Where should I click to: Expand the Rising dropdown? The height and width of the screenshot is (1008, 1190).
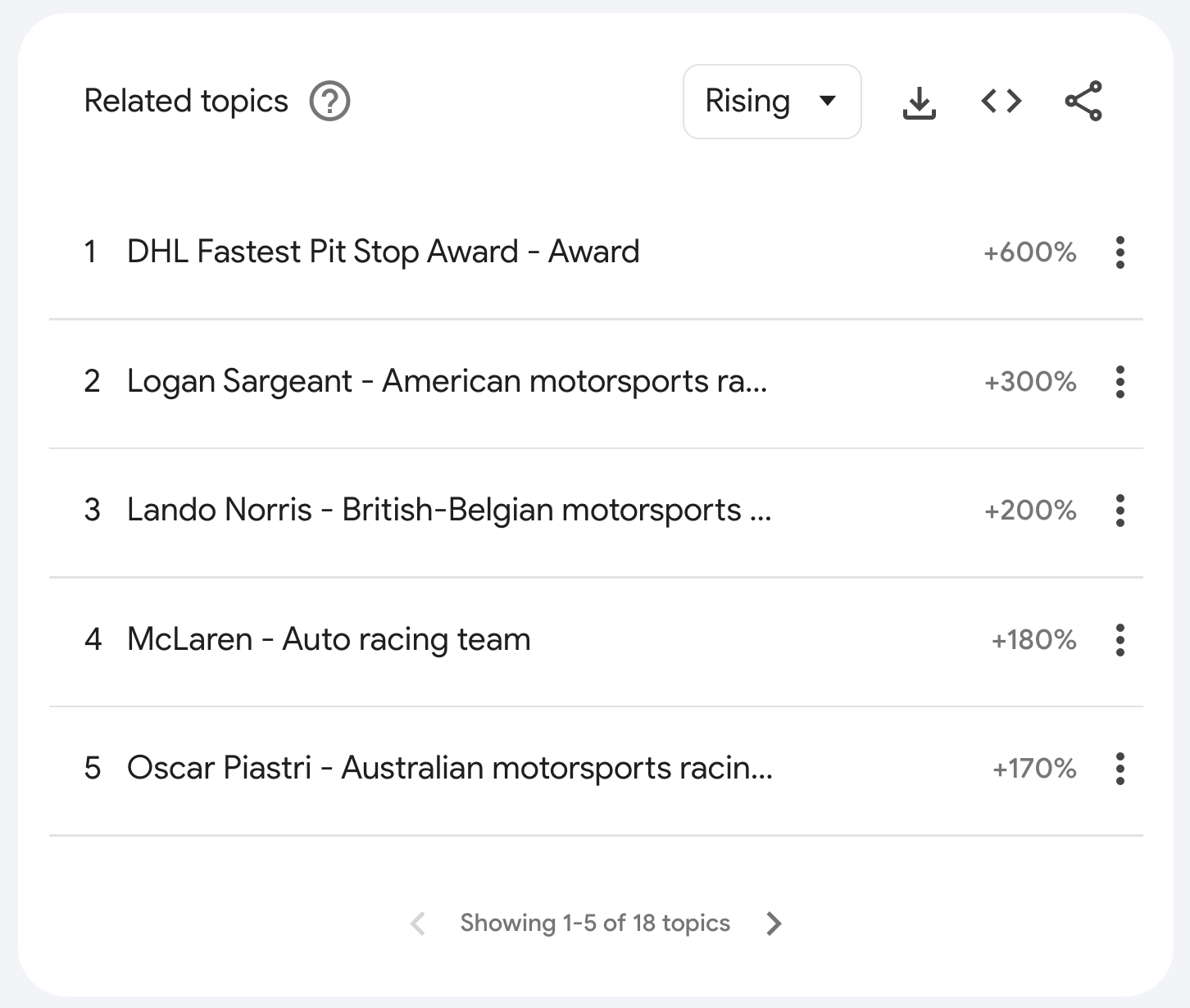(x=772, y=102)
